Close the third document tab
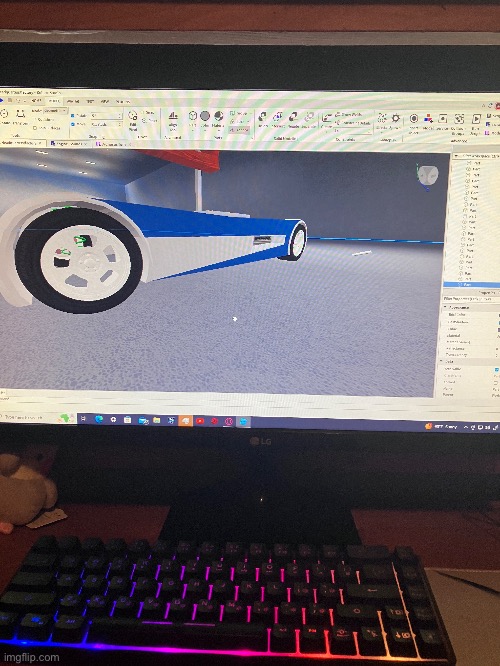 (x=132, y=144)
